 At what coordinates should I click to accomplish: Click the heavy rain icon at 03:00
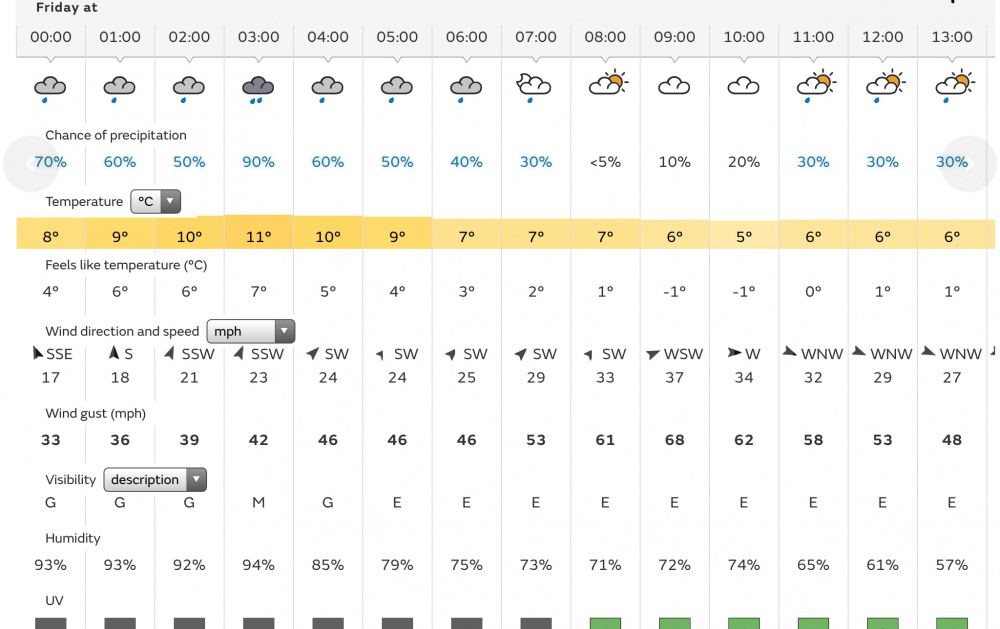(258, 88)
